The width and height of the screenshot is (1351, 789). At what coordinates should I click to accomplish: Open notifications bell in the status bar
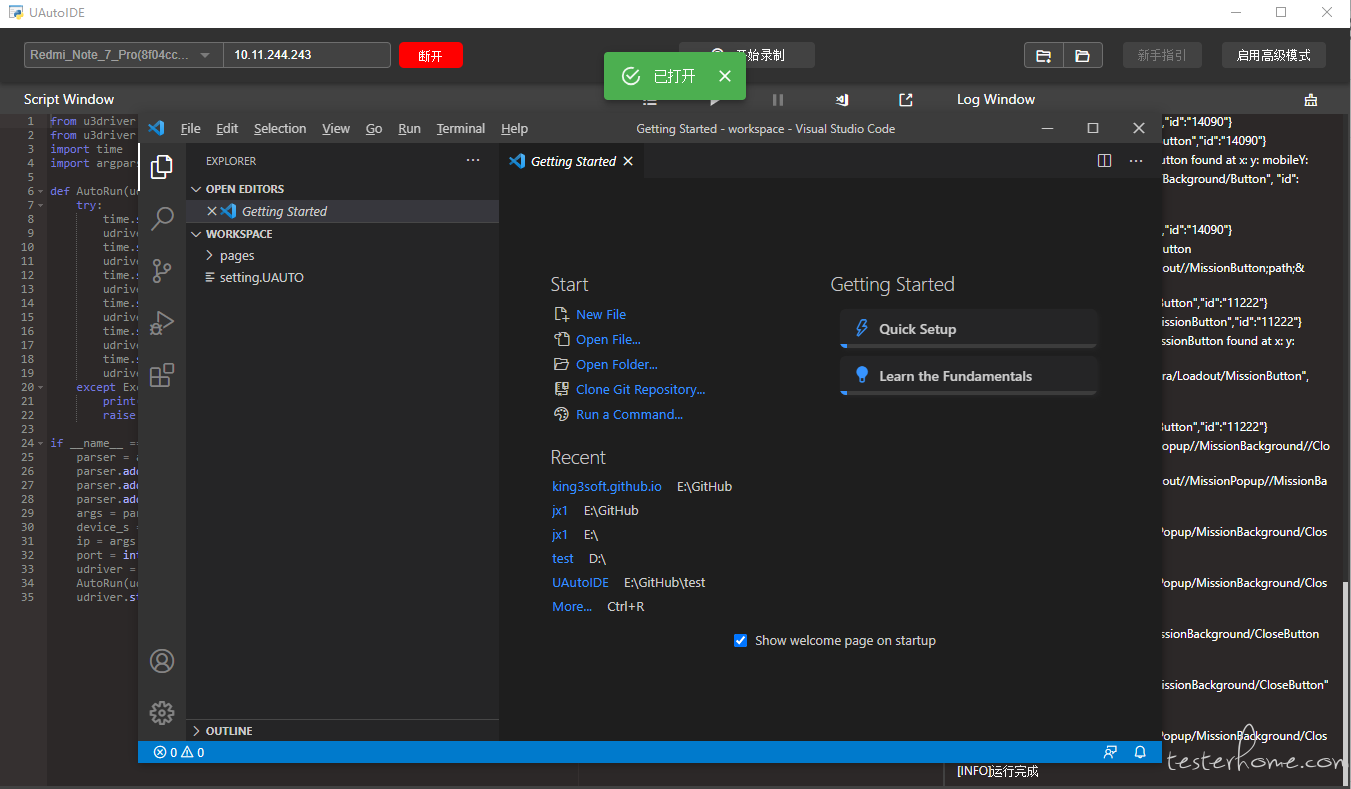click(1140, 752)
